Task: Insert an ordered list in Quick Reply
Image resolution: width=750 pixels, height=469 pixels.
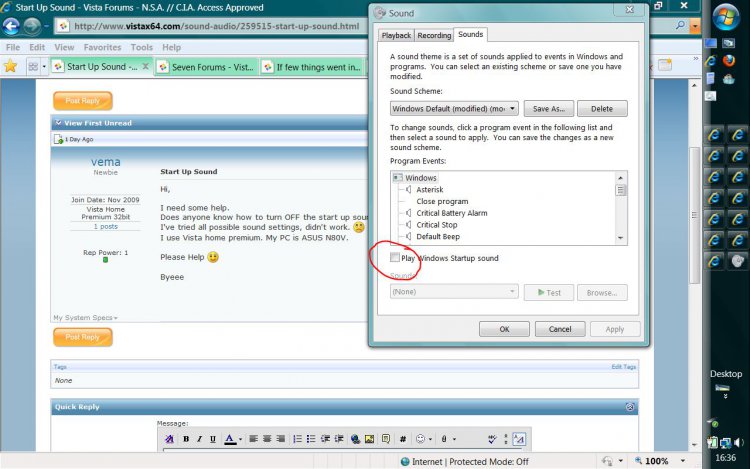Action: (297, 439)
